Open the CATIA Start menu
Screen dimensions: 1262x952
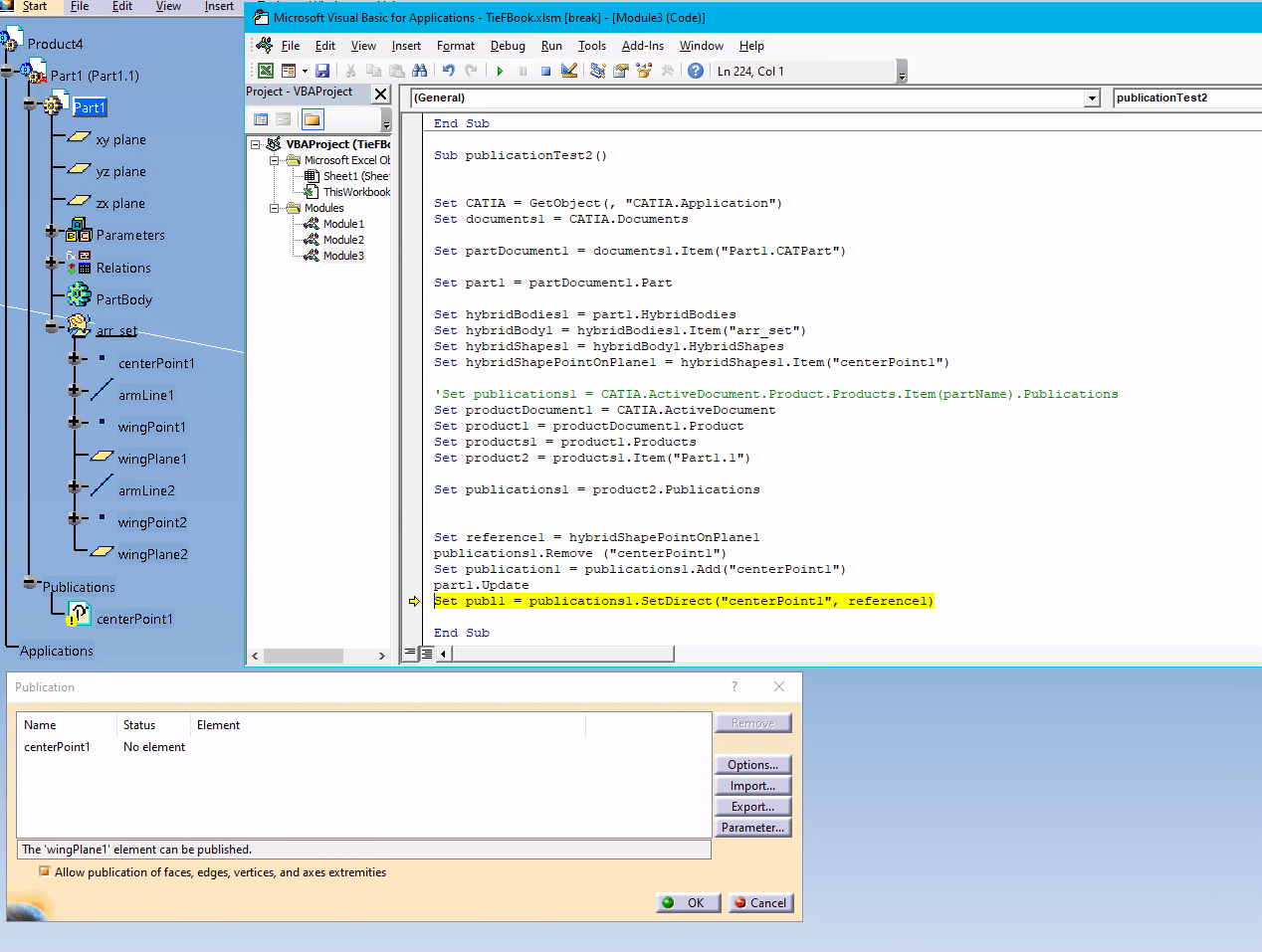[35, 6]
